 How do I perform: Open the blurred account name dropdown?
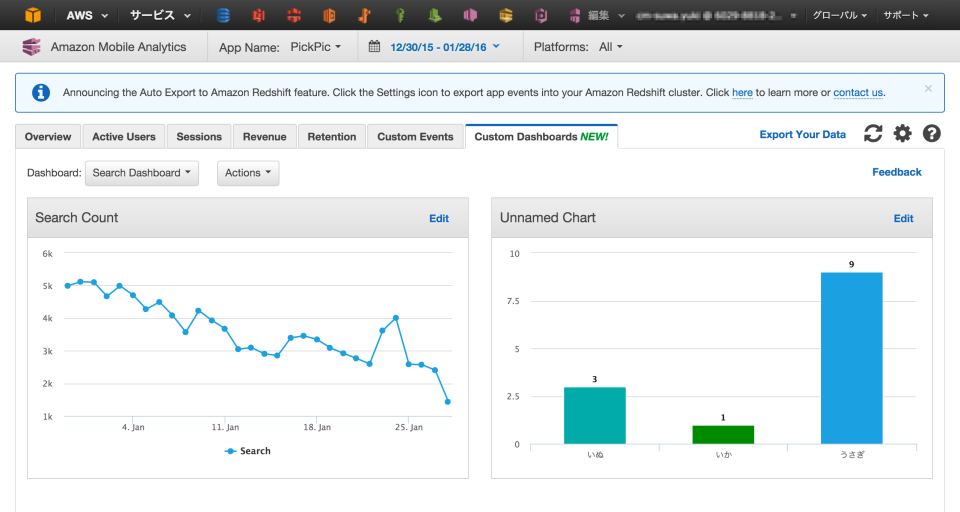716,15
